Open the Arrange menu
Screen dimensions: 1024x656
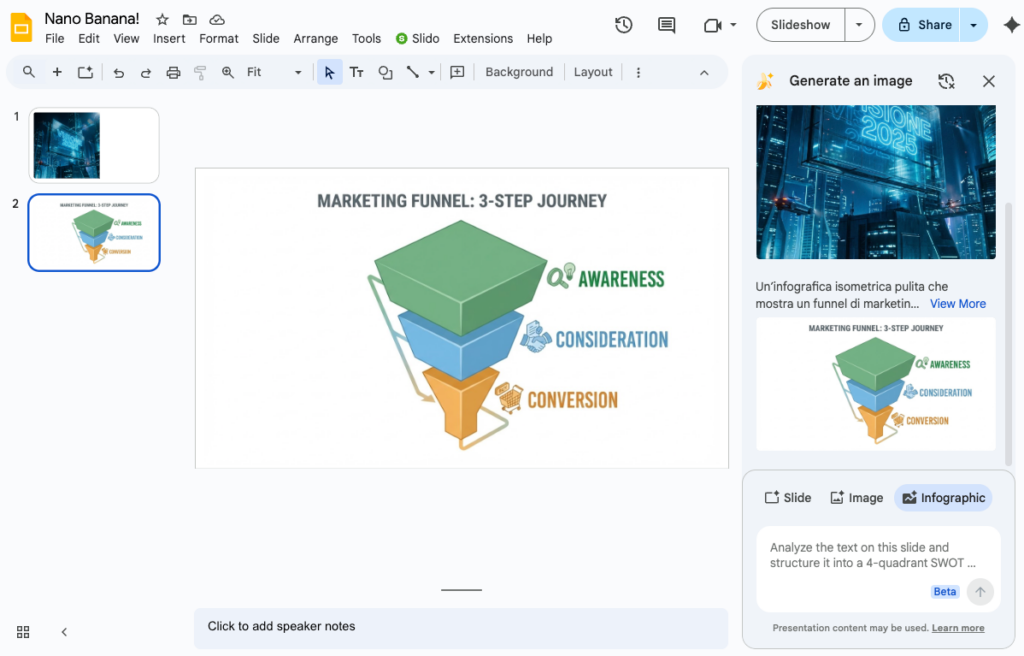(x=315, y=39)
